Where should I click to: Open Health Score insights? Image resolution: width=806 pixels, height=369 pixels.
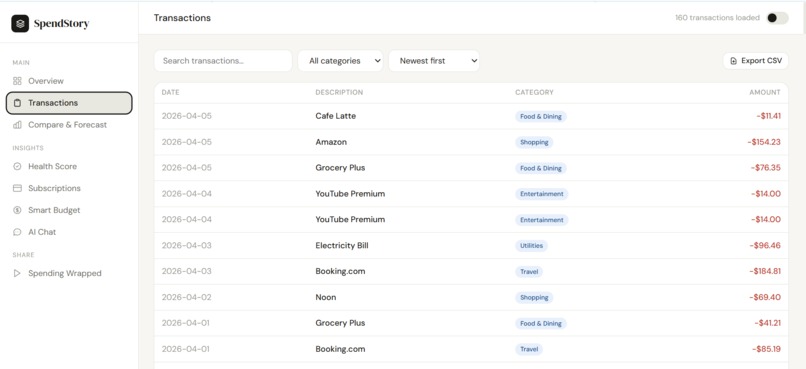(x=69, y=167)
